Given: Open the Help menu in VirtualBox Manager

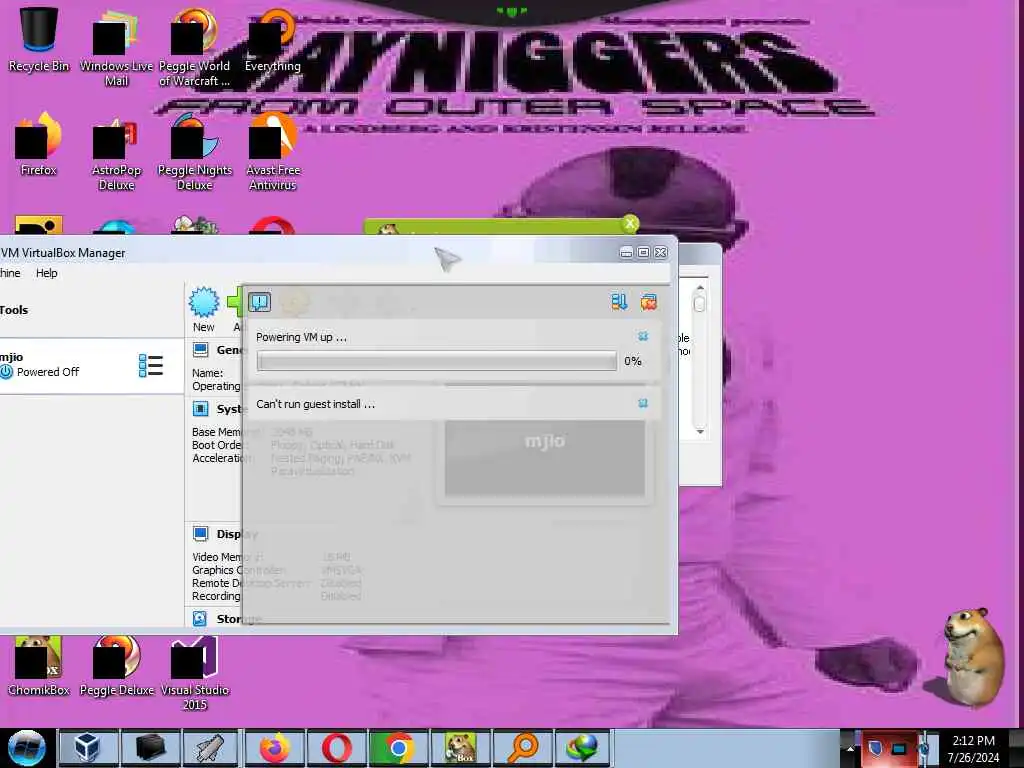Looking at the screenshot, I should coord(46,273).
